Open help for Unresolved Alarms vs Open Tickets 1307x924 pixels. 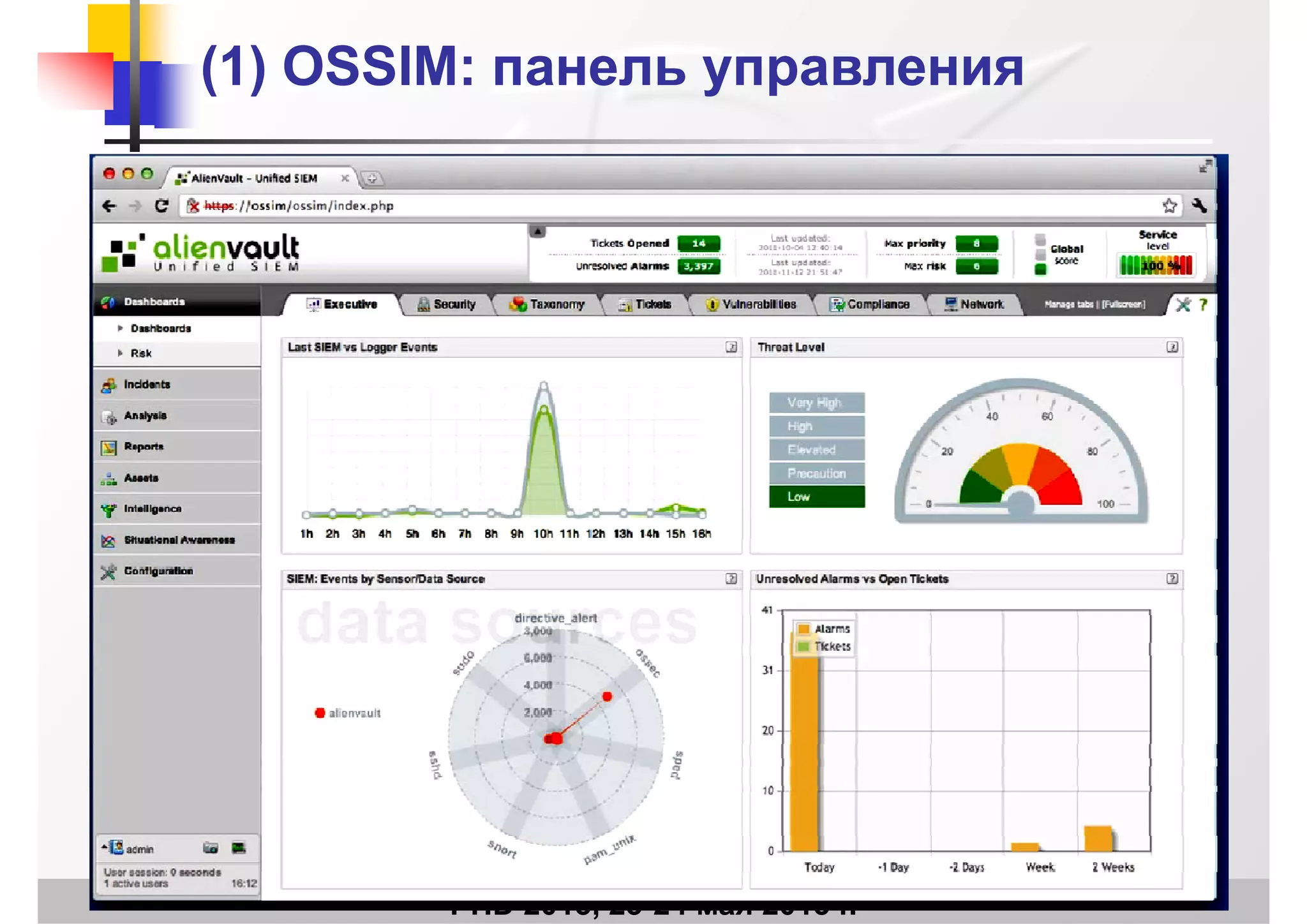pyautogui.click(x=1172, y=579)
